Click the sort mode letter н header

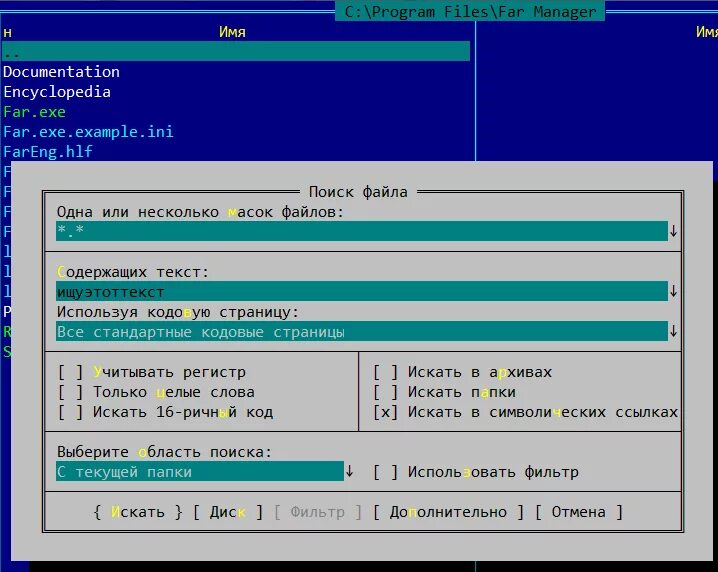click(7, 32)
